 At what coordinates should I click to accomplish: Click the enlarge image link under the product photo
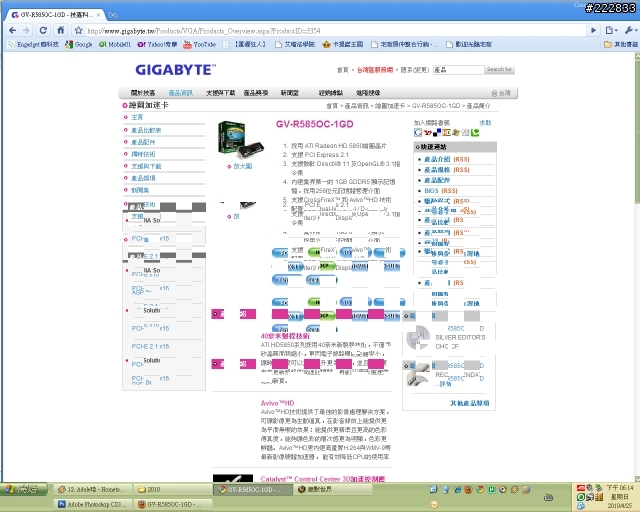click(242, 166)
